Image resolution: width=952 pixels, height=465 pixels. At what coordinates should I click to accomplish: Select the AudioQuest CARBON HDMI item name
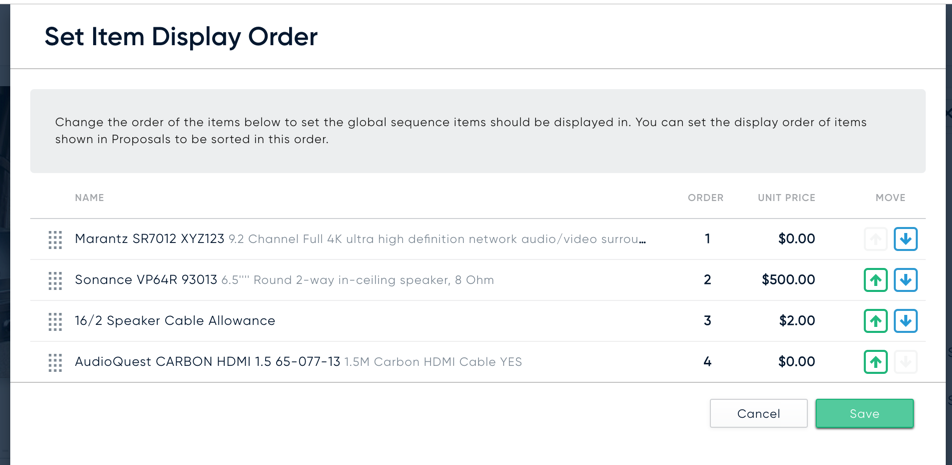(x=208, y=362)
